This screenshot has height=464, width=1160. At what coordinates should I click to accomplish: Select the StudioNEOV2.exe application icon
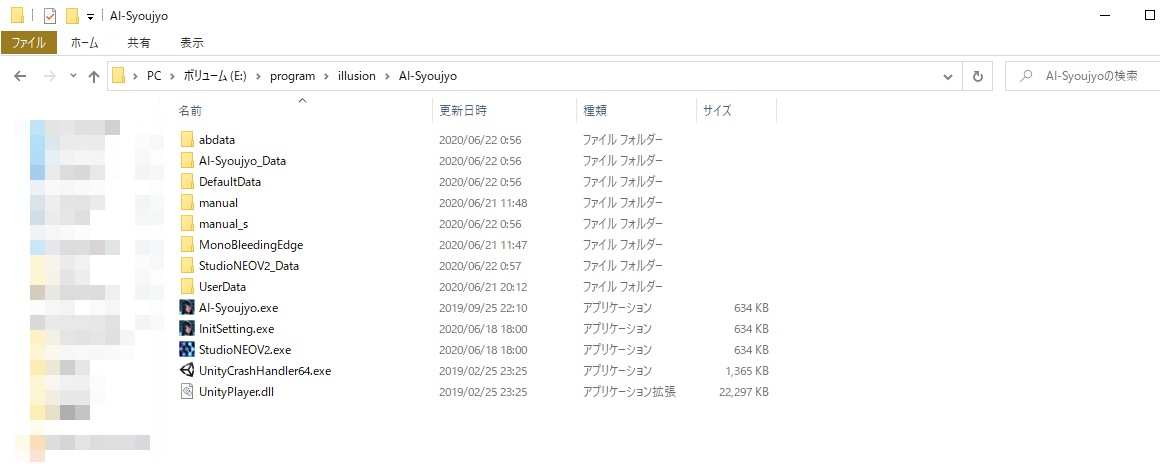click(x=186, y=349)
